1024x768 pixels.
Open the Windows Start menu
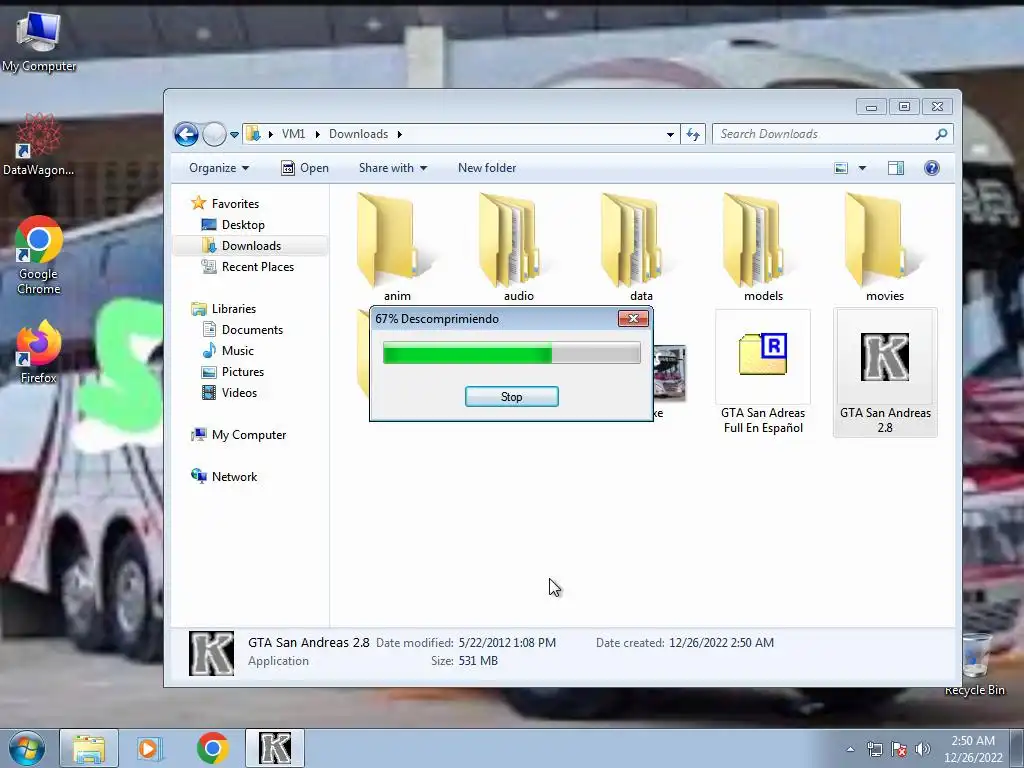coord(27,748)
